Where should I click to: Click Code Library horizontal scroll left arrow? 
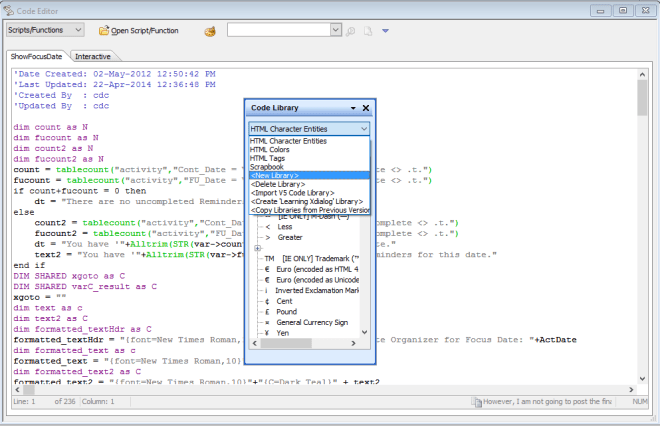tap(254, 343)
